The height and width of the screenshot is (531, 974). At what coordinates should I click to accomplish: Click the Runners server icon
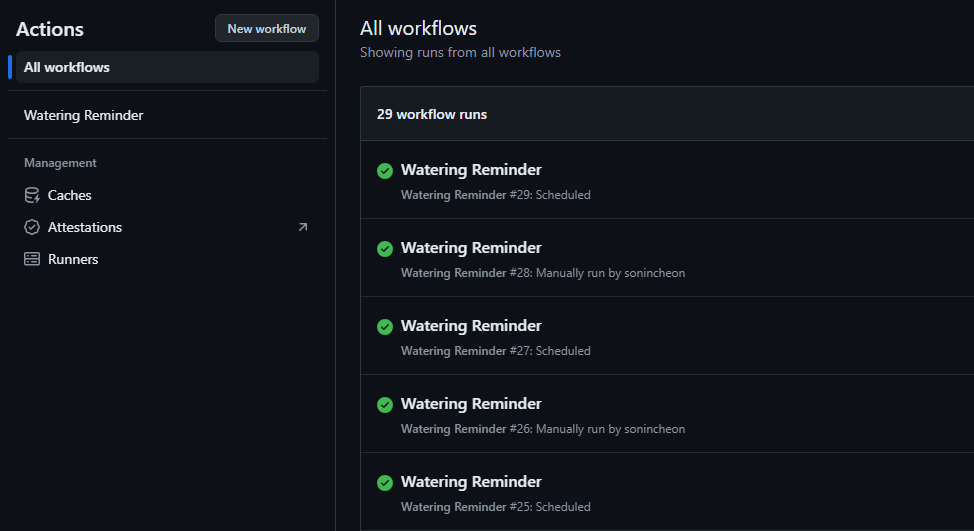[x=32, y=260]
